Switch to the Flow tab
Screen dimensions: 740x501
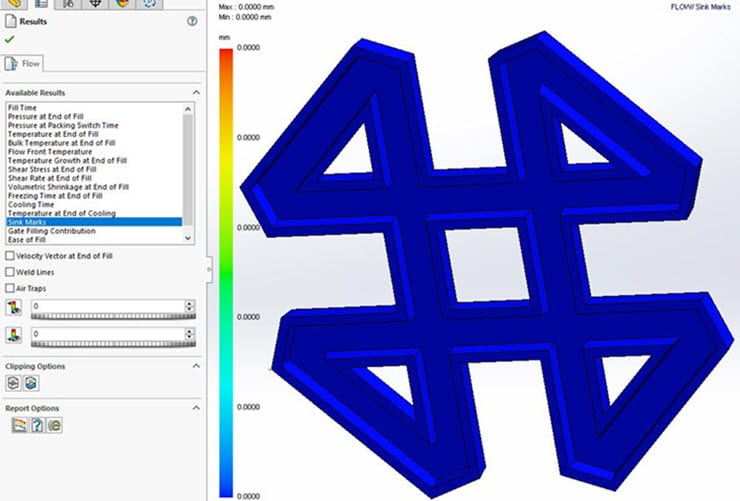coord(24,64)
